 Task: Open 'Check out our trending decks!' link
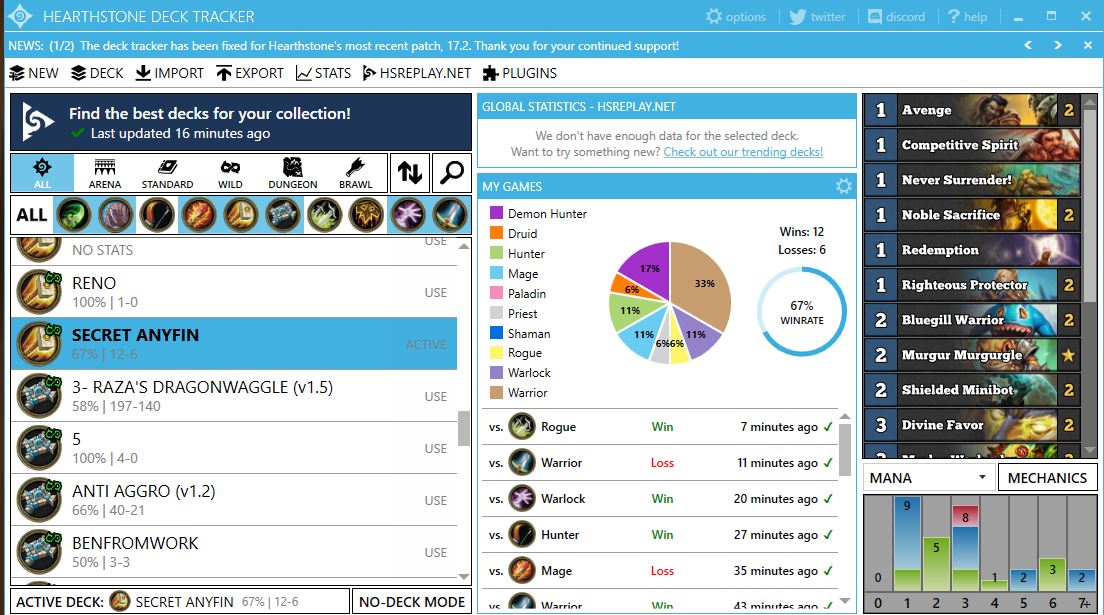click(743, 151)
